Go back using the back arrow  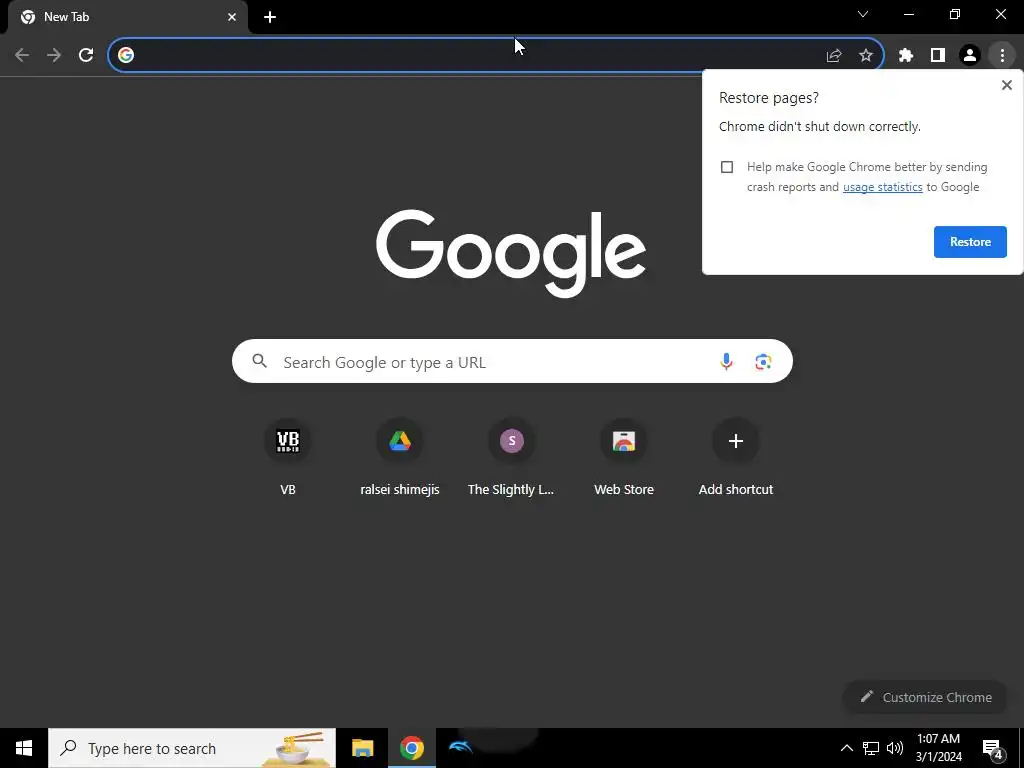[22, 55]
